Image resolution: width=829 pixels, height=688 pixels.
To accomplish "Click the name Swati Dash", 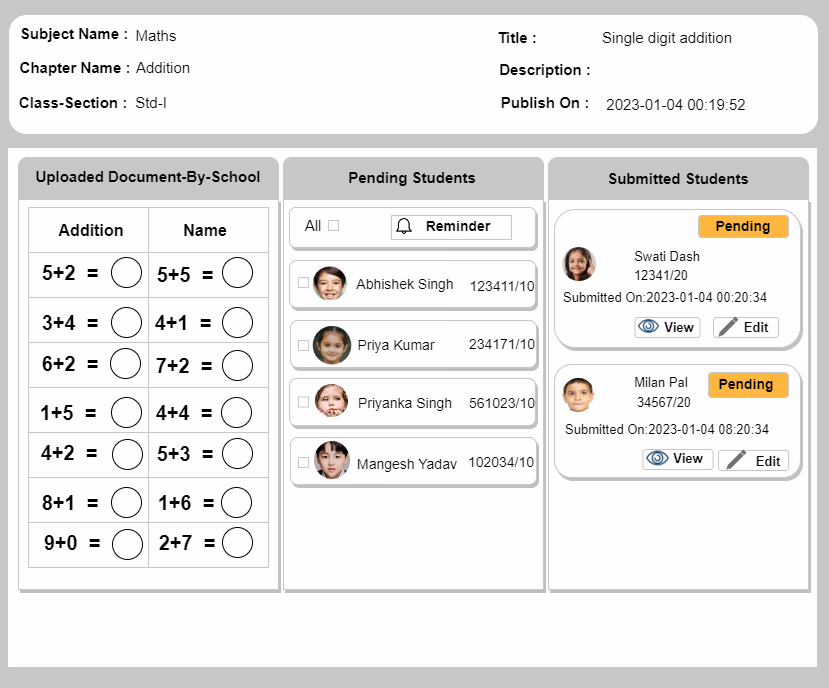I will pyautogui.click(x=667, y=256).
